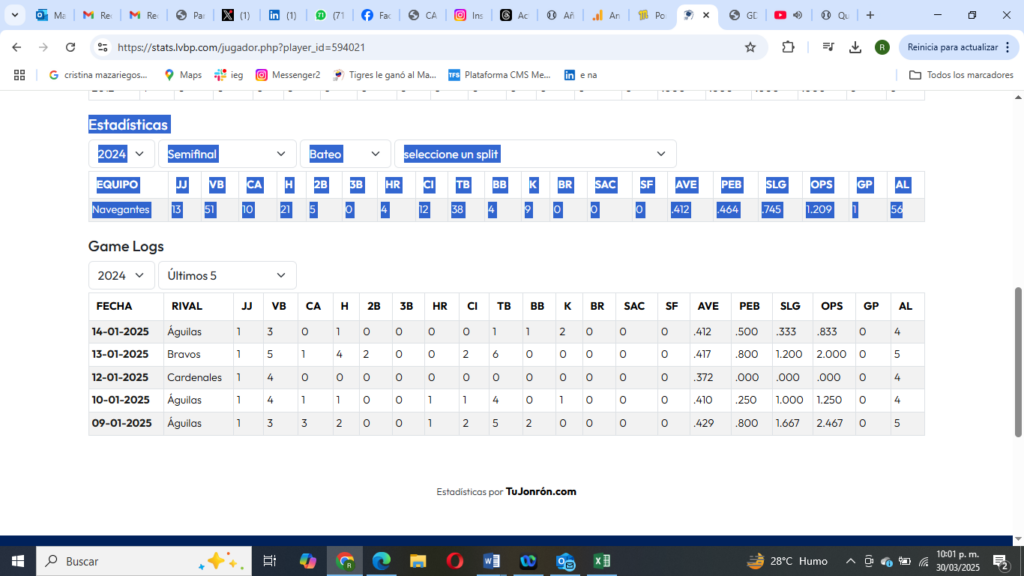Switch to the Instagram browser tab
The width and height of the screenshot is (1024, 576).
(467, 16)
